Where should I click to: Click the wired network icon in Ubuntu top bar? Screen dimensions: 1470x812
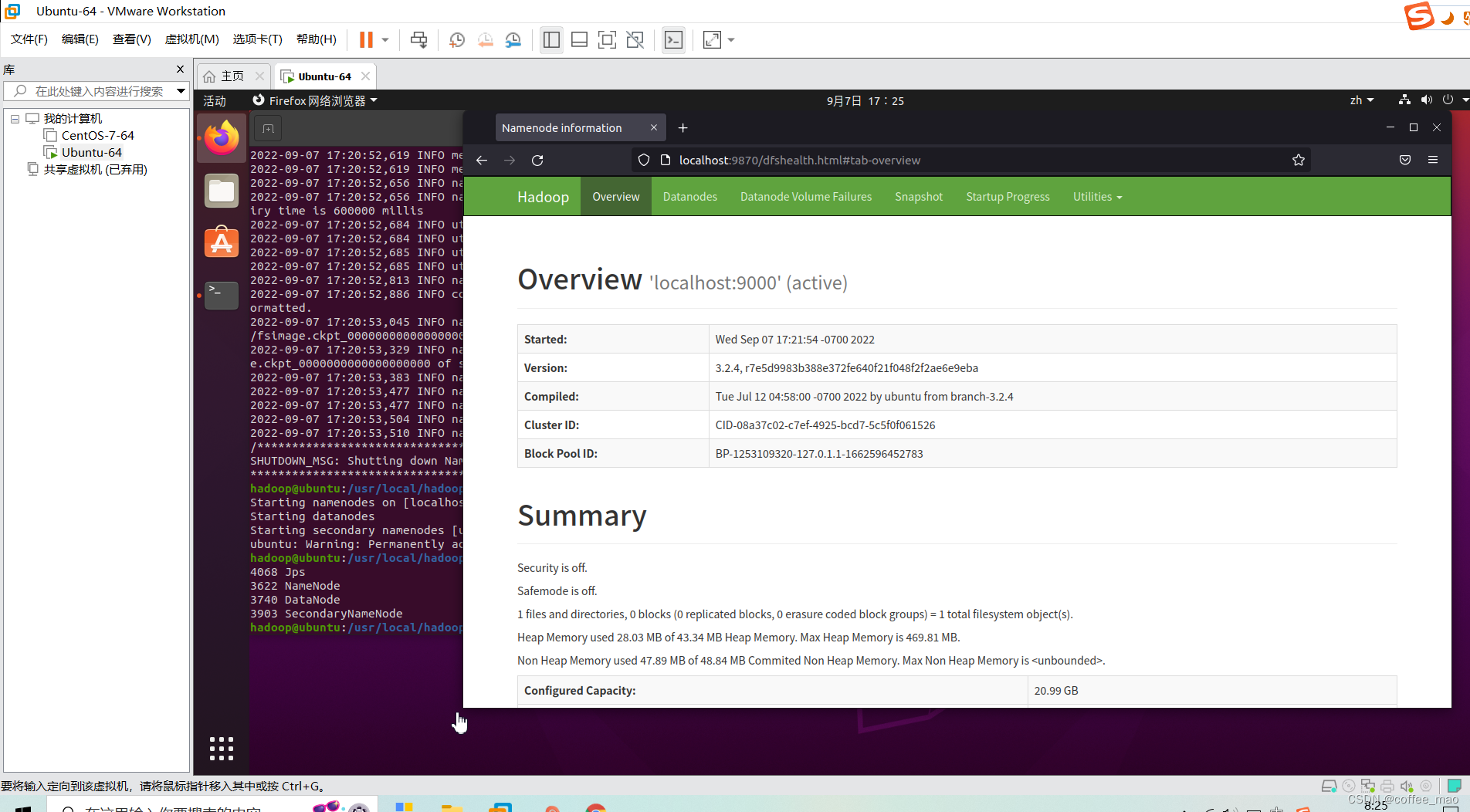point(1404,100)
